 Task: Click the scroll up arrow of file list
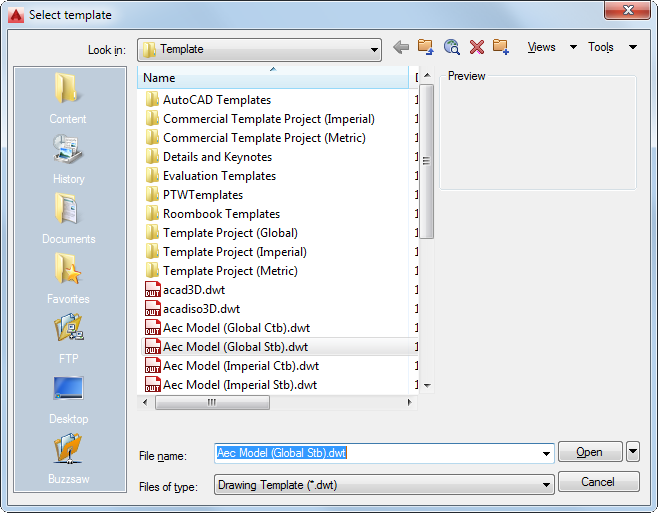(x=427, y=75)
